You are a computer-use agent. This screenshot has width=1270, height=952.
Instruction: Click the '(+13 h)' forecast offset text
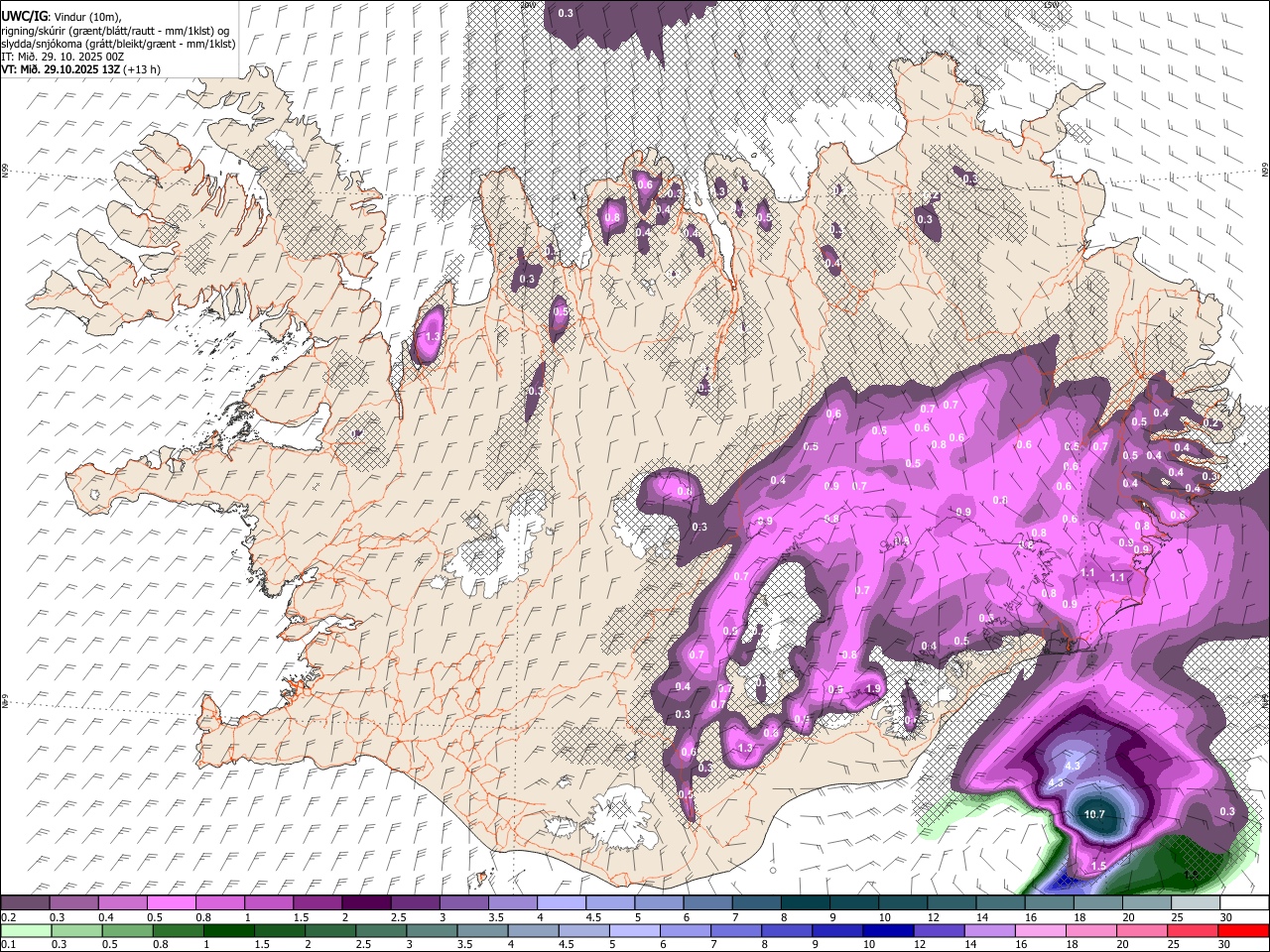(x=142, y=69)
